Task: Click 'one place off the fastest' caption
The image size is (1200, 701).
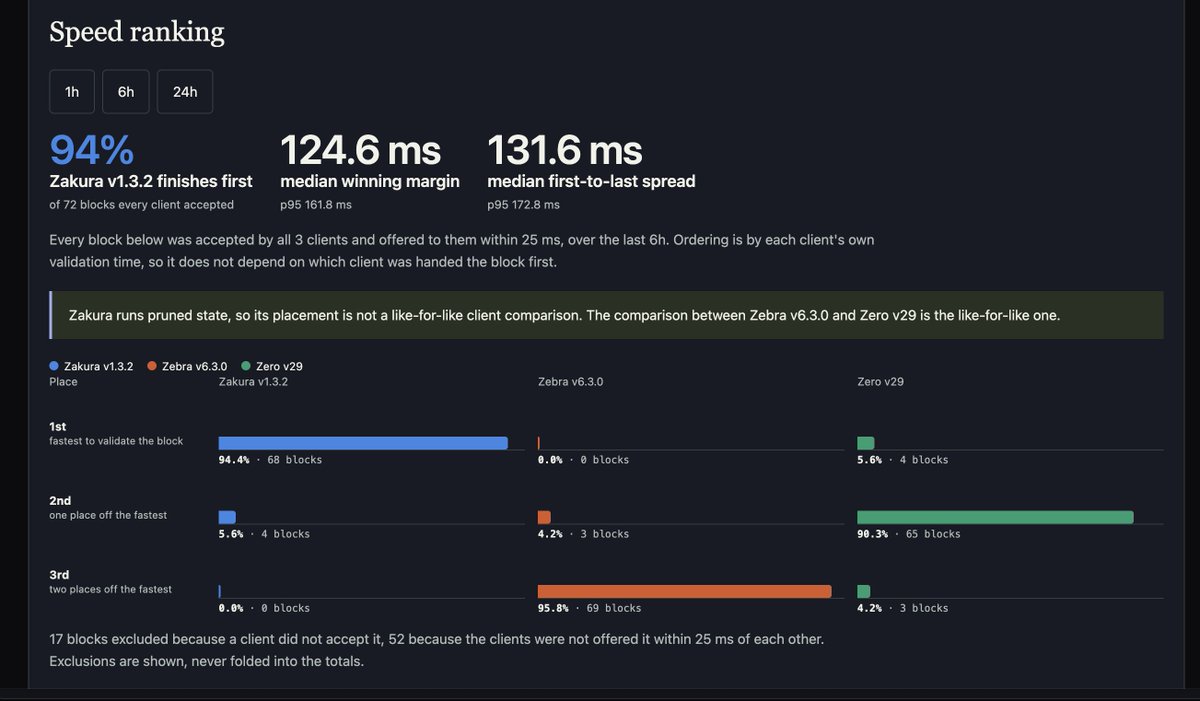Action: (108, 515)
